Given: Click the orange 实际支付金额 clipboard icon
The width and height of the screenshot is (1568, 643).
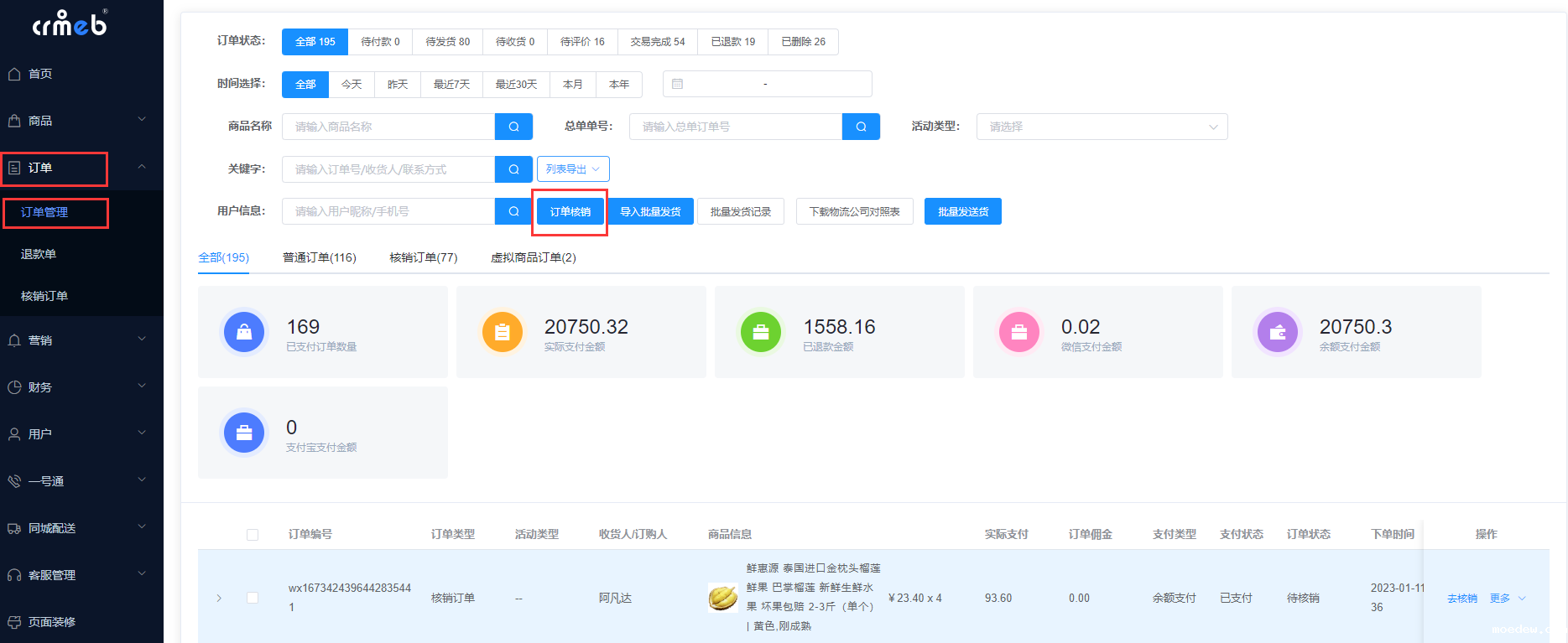Looking at the screenshot, I should click(502, 332).
